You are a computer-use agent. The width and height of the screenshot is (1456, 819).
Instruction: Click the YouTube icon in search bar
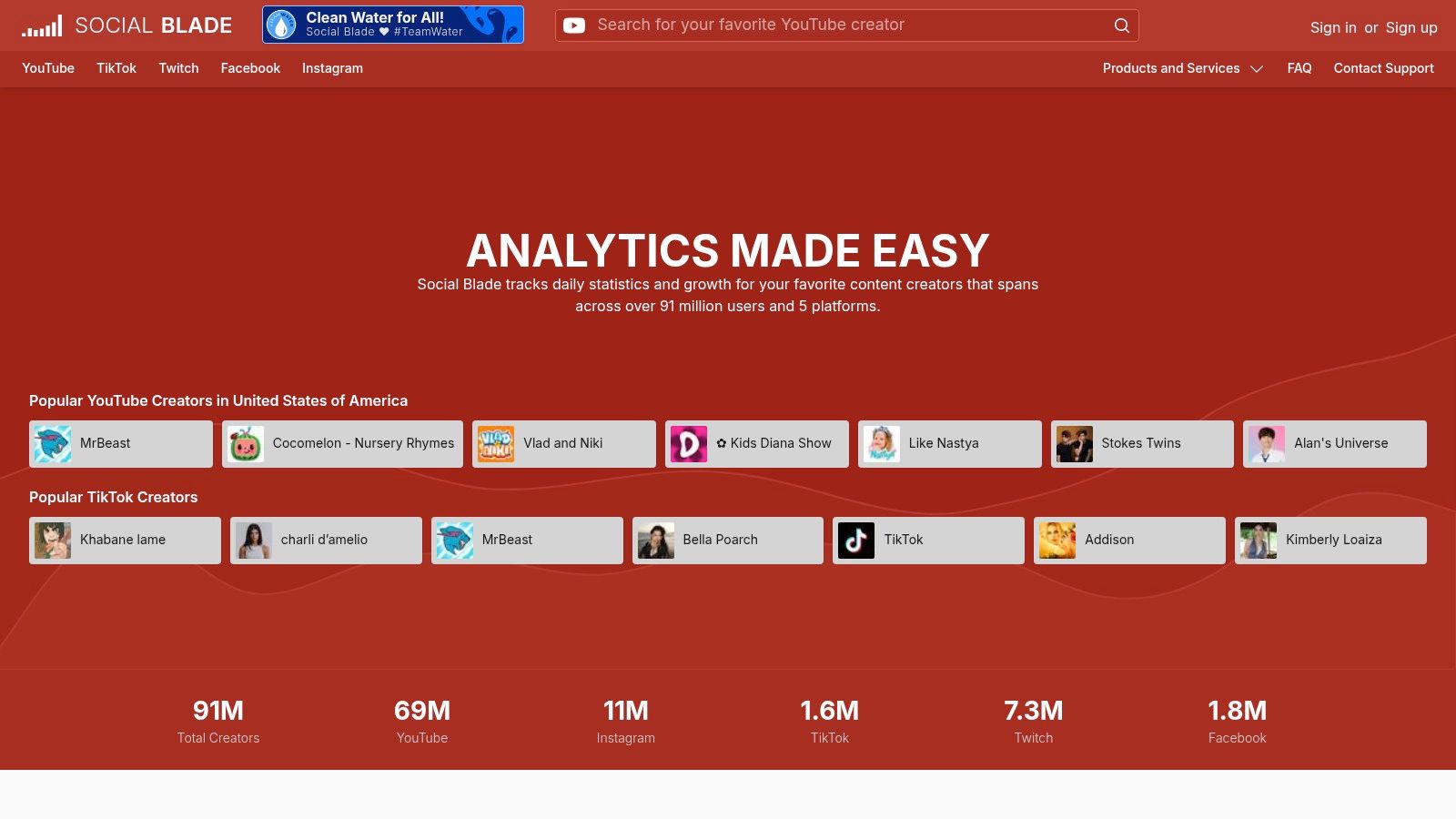574,25
